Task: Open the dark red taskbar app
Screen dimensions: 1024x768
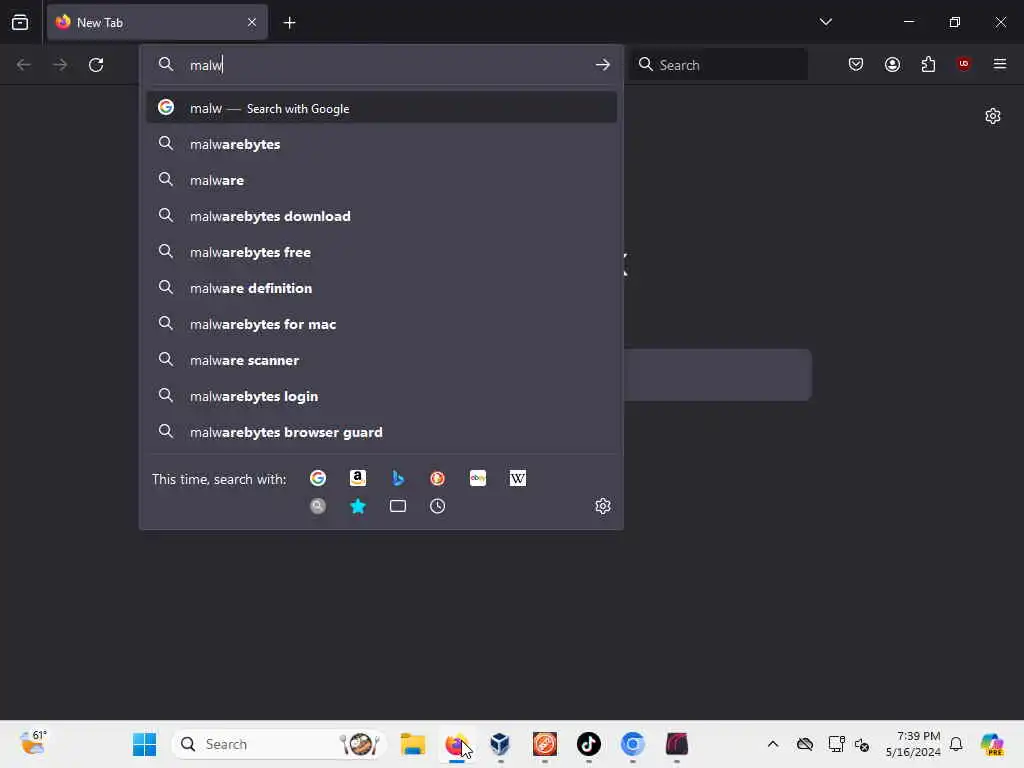Action: 677,744
